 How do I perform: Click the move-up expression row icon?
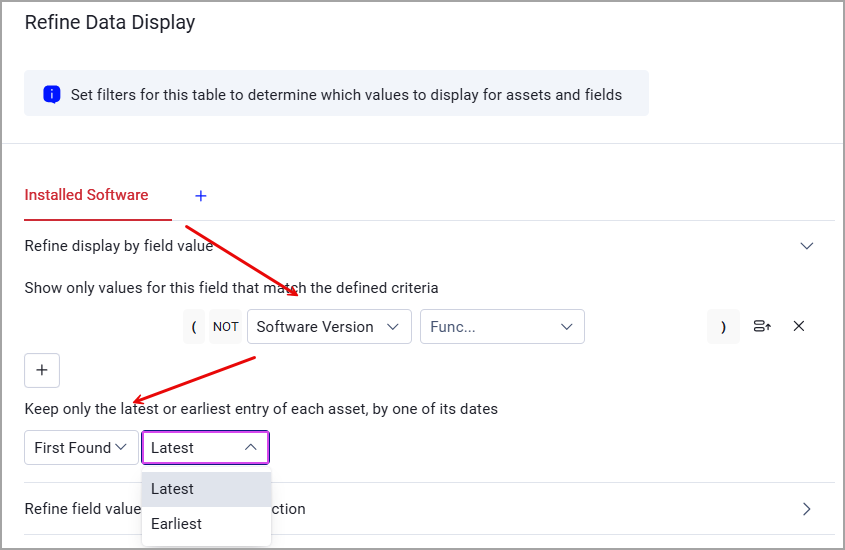coord(762,326)
